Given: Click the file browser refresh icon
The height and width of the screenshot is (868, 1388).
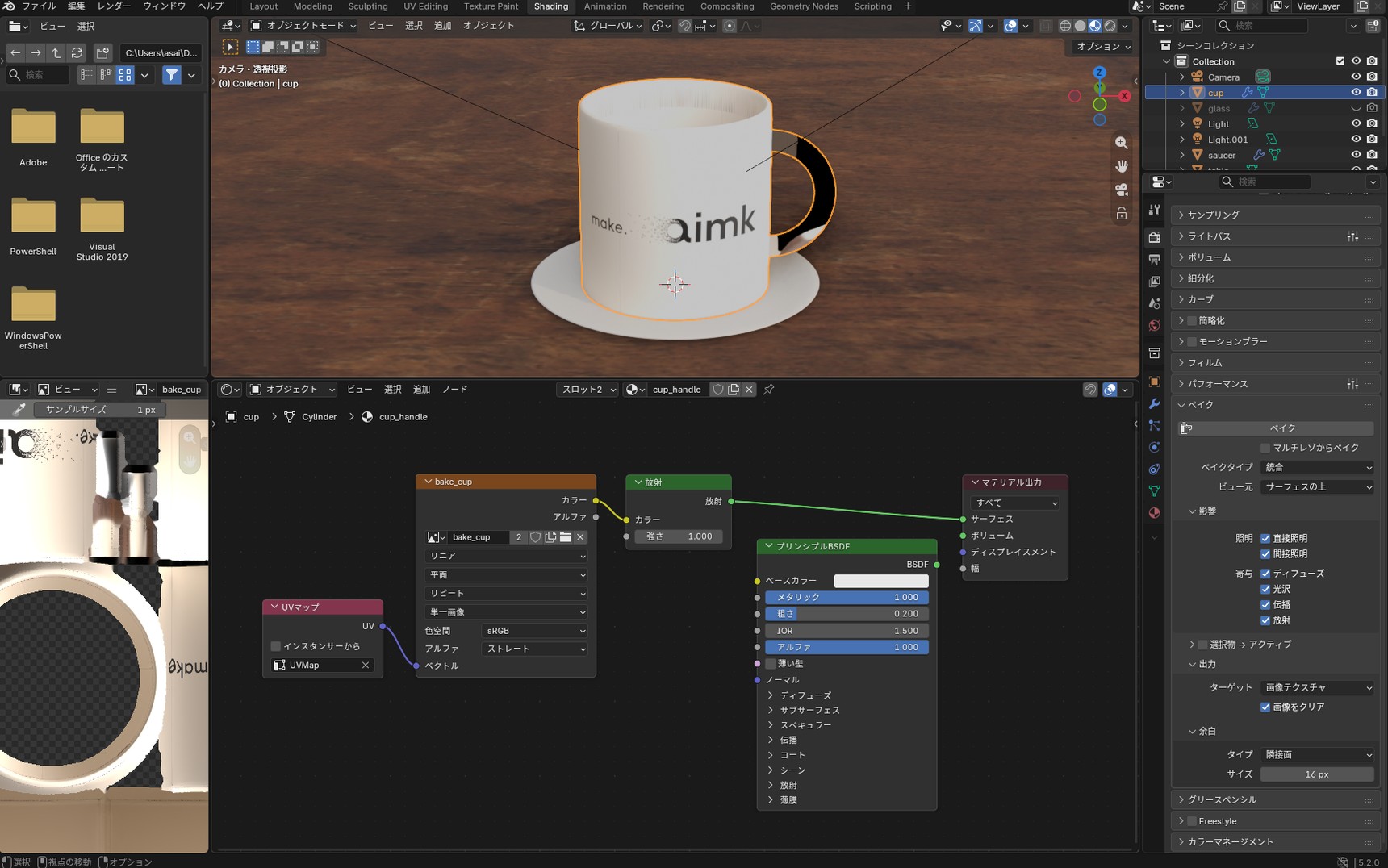Looking at the screenshot, I should [x=77, y=53].
